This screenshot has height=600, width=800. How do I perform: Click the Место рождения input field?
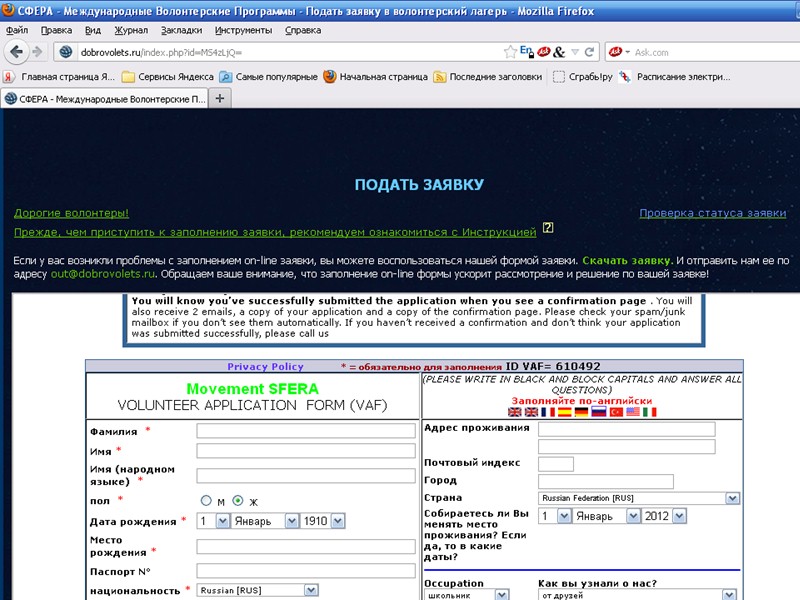tap(306, 546)
